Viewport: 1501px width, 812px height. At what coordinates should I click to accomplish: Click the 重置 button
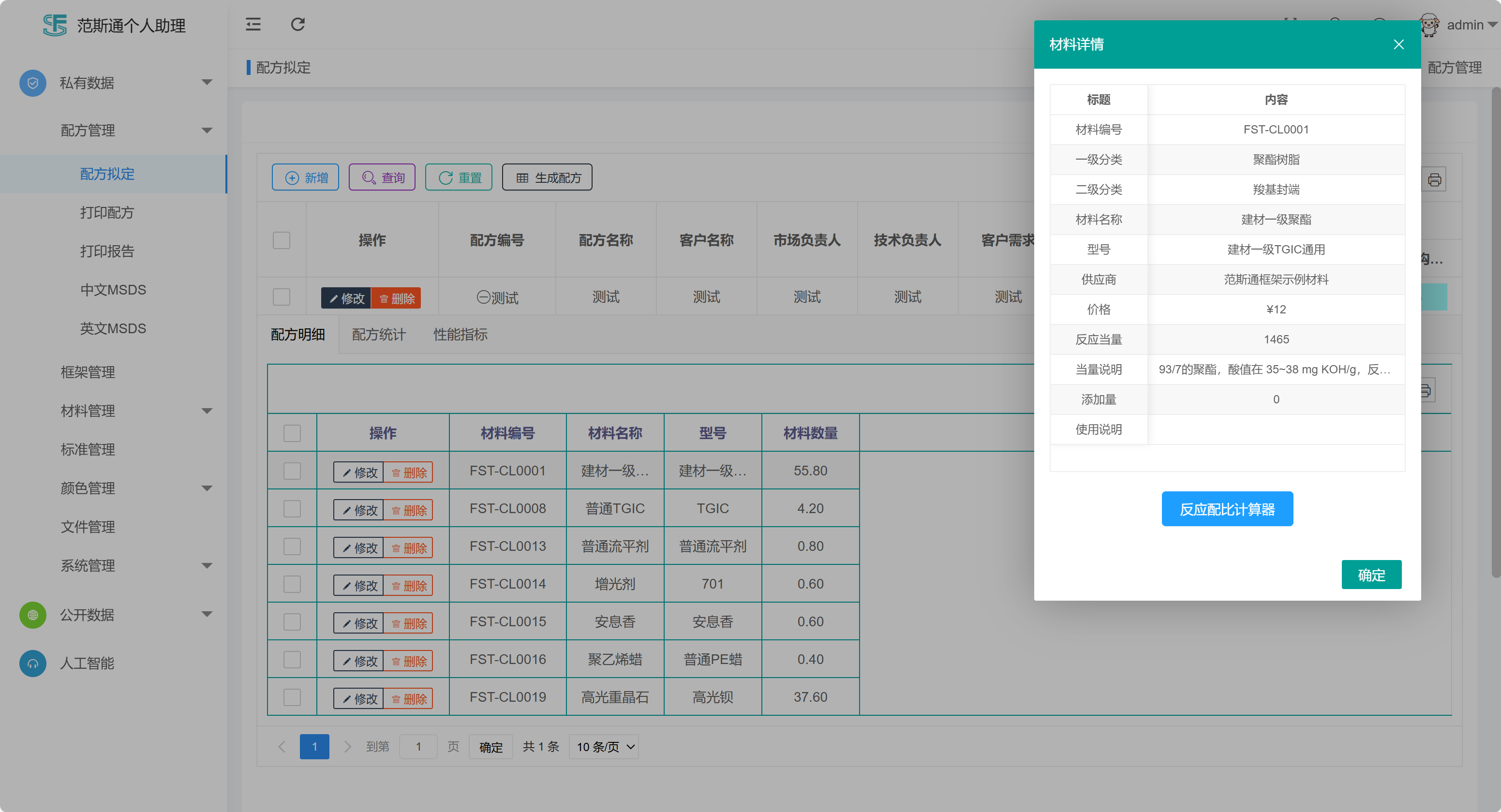pyautogui.click(x=459, y=177)
